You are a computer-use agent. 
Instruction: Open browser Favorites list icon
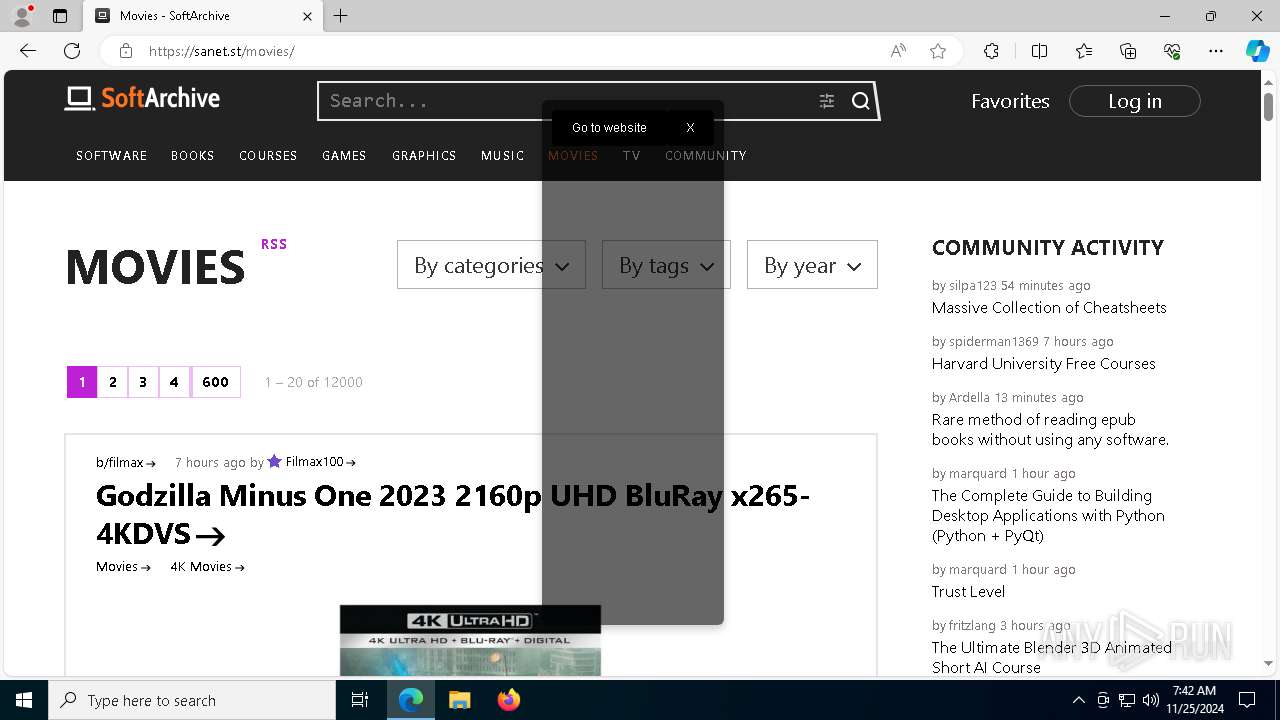[1084, 51]
